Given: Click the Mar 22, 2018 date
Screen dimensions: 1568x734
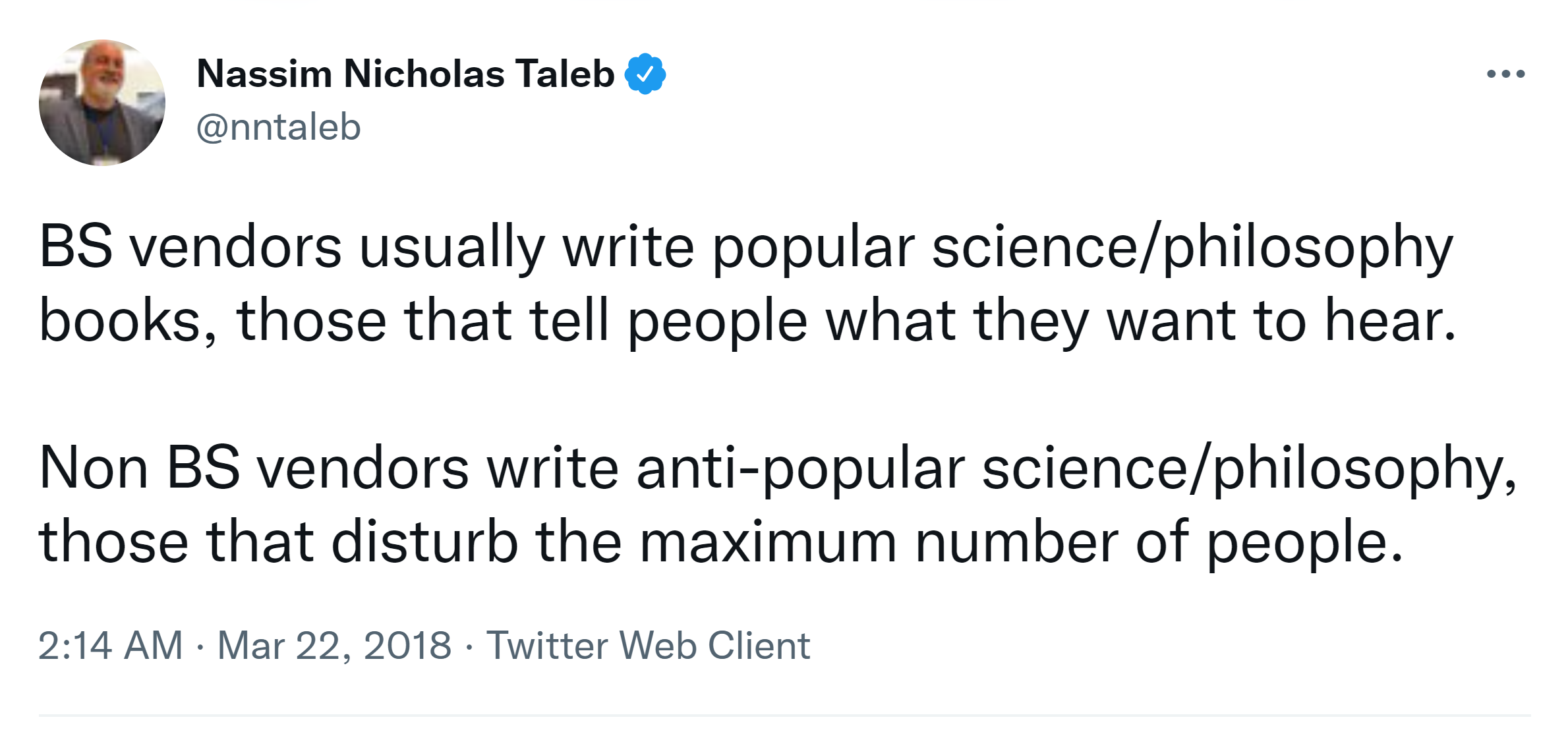Looking at the screenshot, I should (x=334, y=645).
